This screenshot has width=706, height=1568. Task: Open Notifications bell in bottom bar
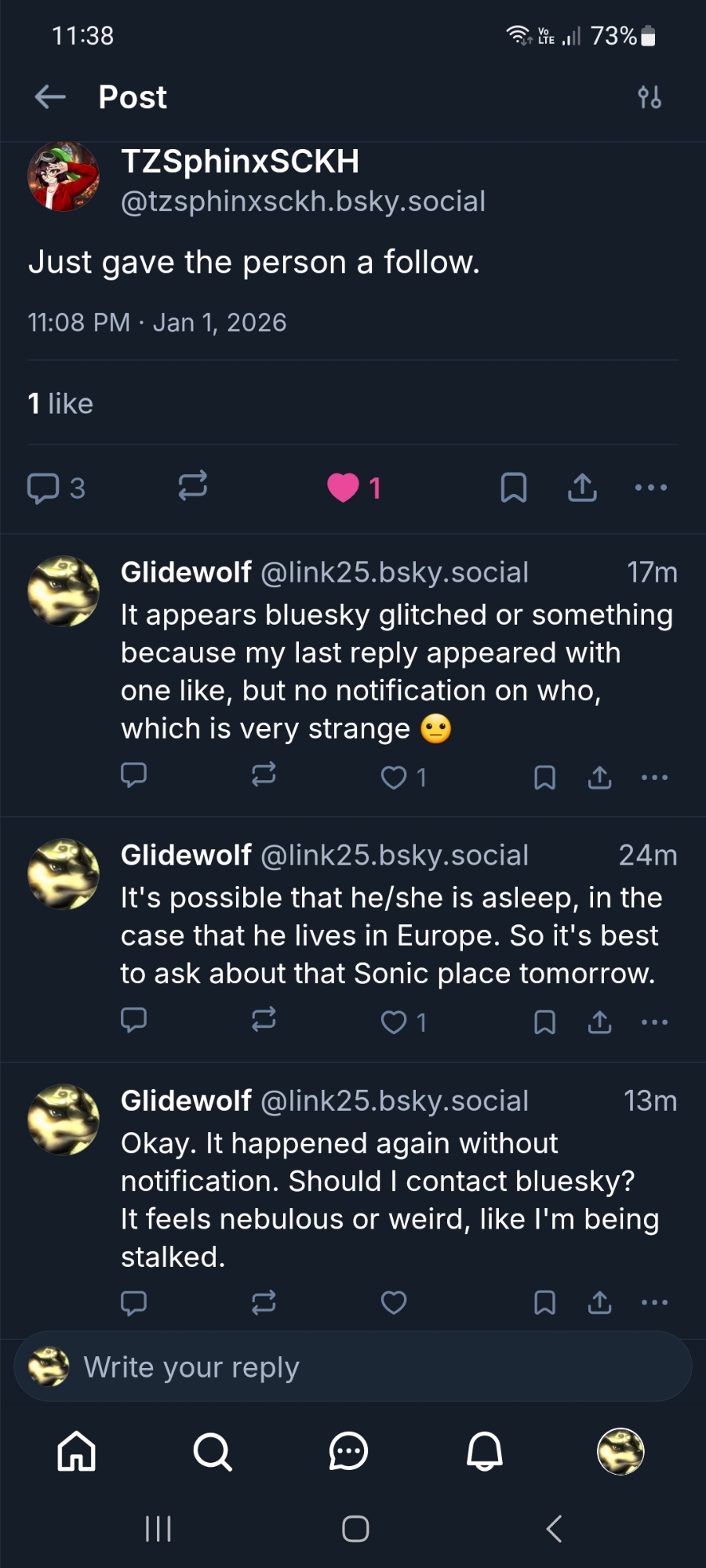[485, 1451]
